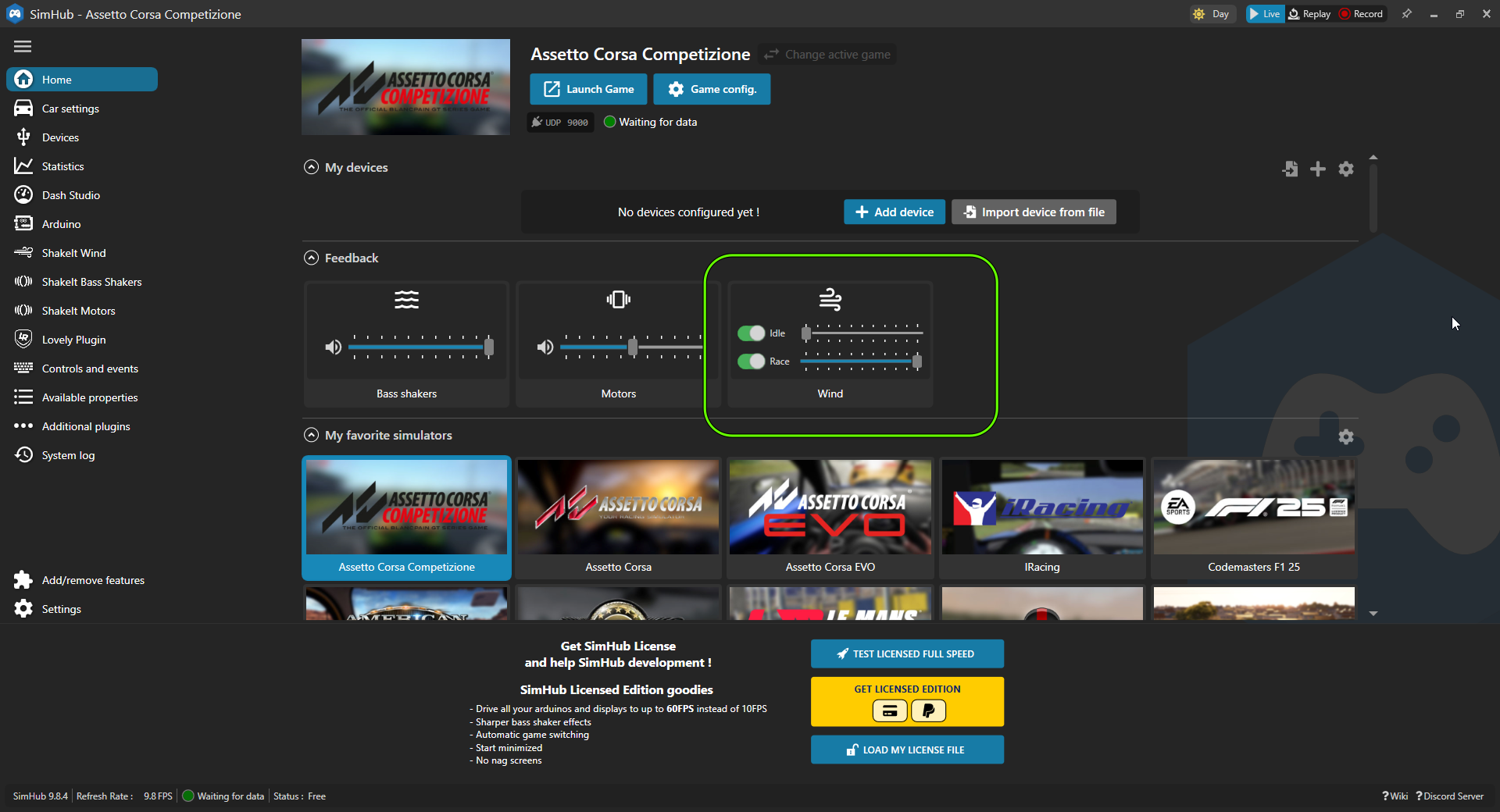This screenshot has height=812, width=1500.
Task: Click the Game config. button
Action: (x=712, y=89)
